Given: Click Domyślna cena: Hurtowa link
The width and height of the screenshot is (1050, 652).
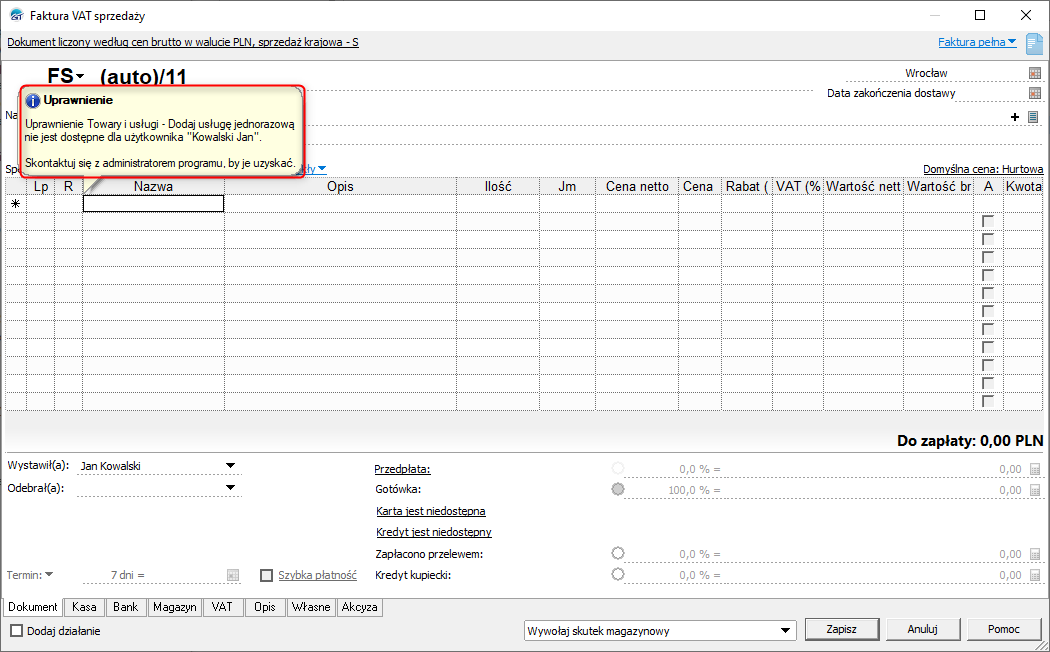Looking at the screenshot, I should pos(983,169).
